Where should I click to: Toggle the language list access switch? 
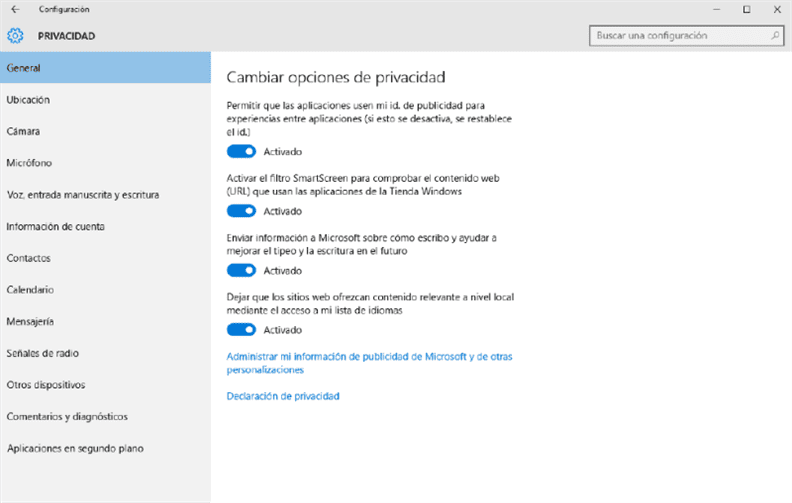click(241, 329)
